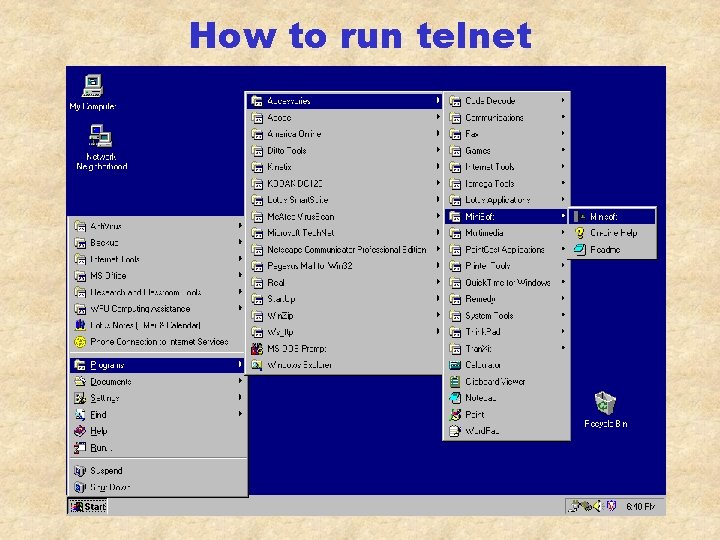This screenshot has width=720, height=540.
Task: Open the Recycle Bin desktop icon
Action: pyautogui.click(x=605, y=410)
